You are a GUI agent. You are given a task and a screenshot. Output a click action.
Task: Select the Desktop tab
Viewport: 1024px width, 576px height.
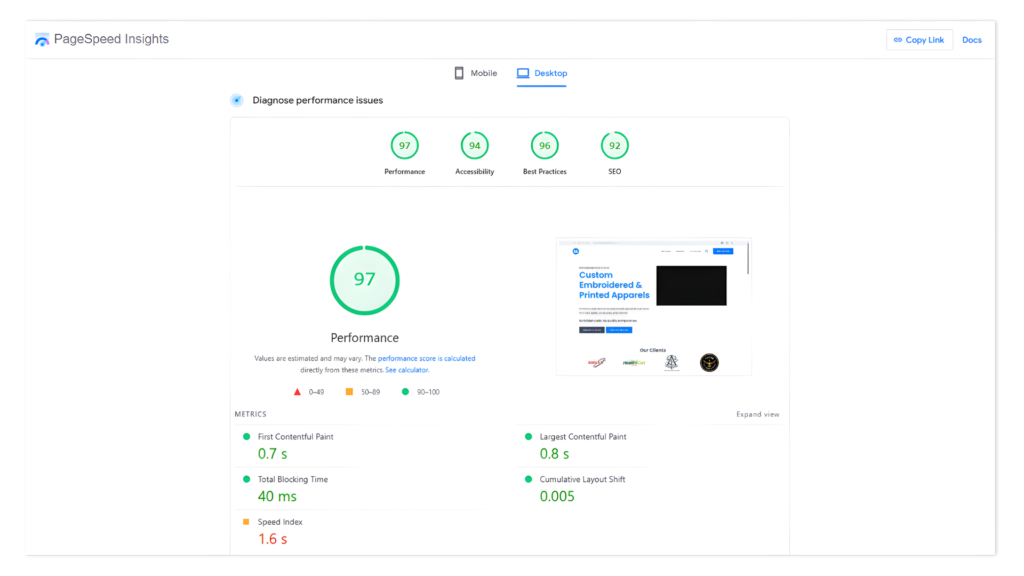pos(542,73)
